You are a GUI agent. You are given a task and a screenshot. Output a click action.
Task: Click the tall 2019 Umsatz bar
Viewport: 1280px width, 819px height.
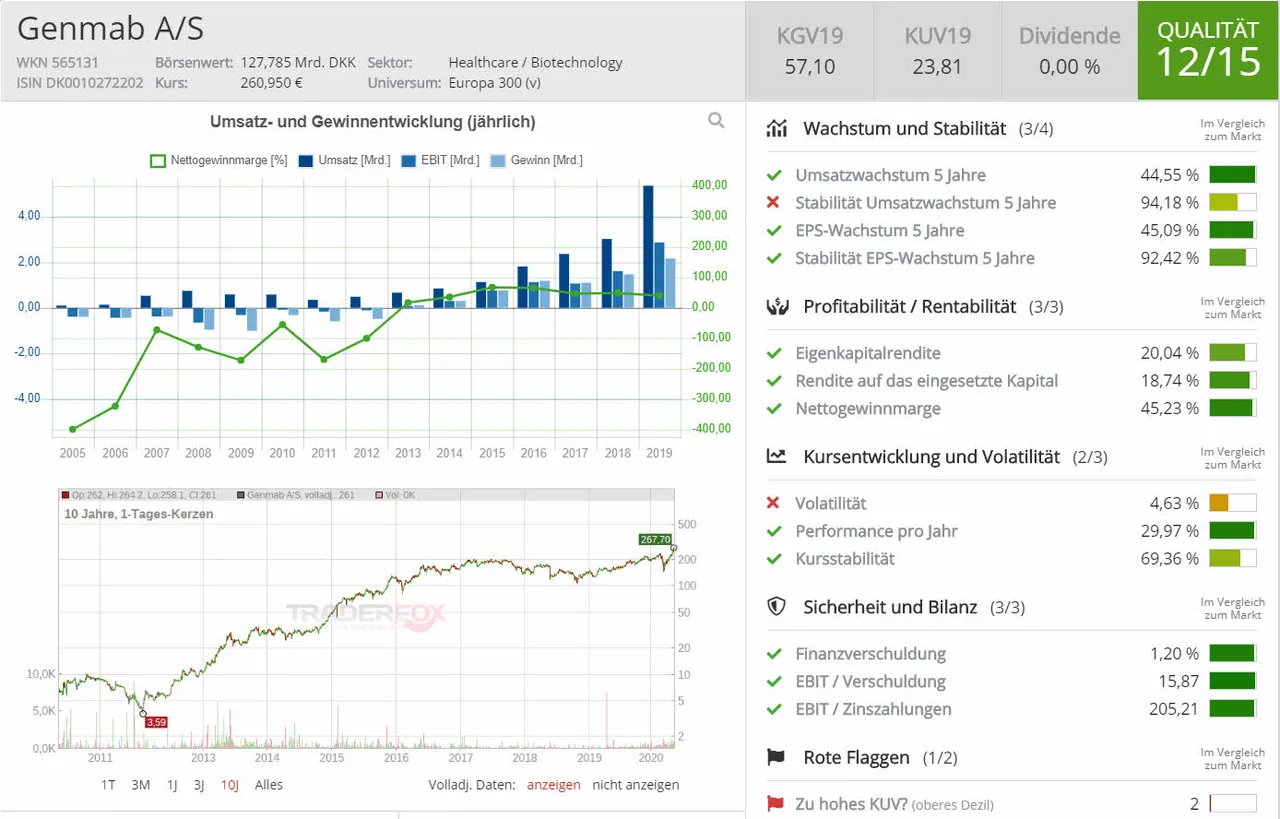pos(648,246)
